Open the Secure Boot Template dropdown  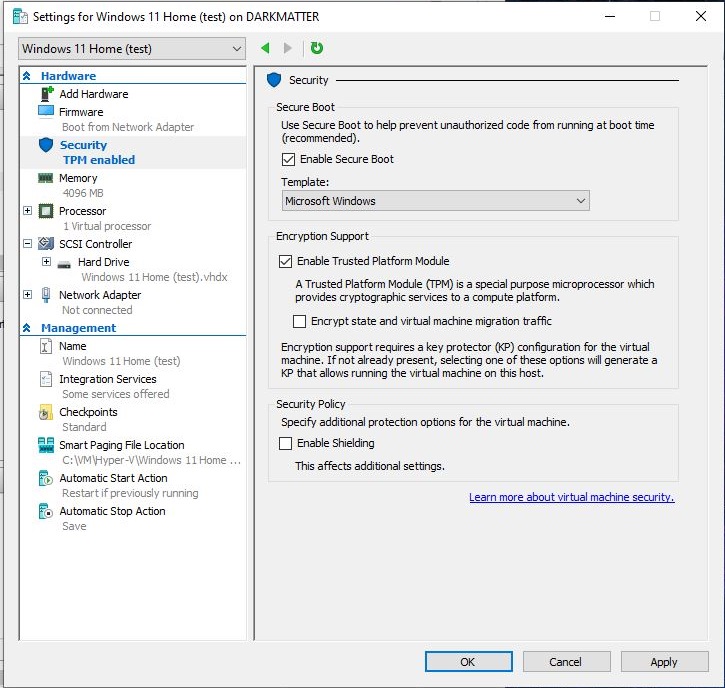[436, 201]
